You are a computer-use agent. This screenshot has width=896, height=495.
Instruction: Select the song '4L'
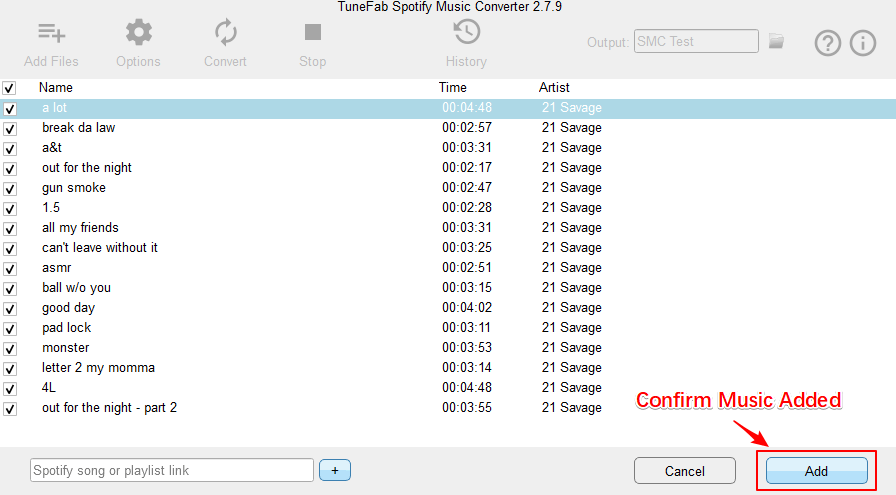coord(49,388)
